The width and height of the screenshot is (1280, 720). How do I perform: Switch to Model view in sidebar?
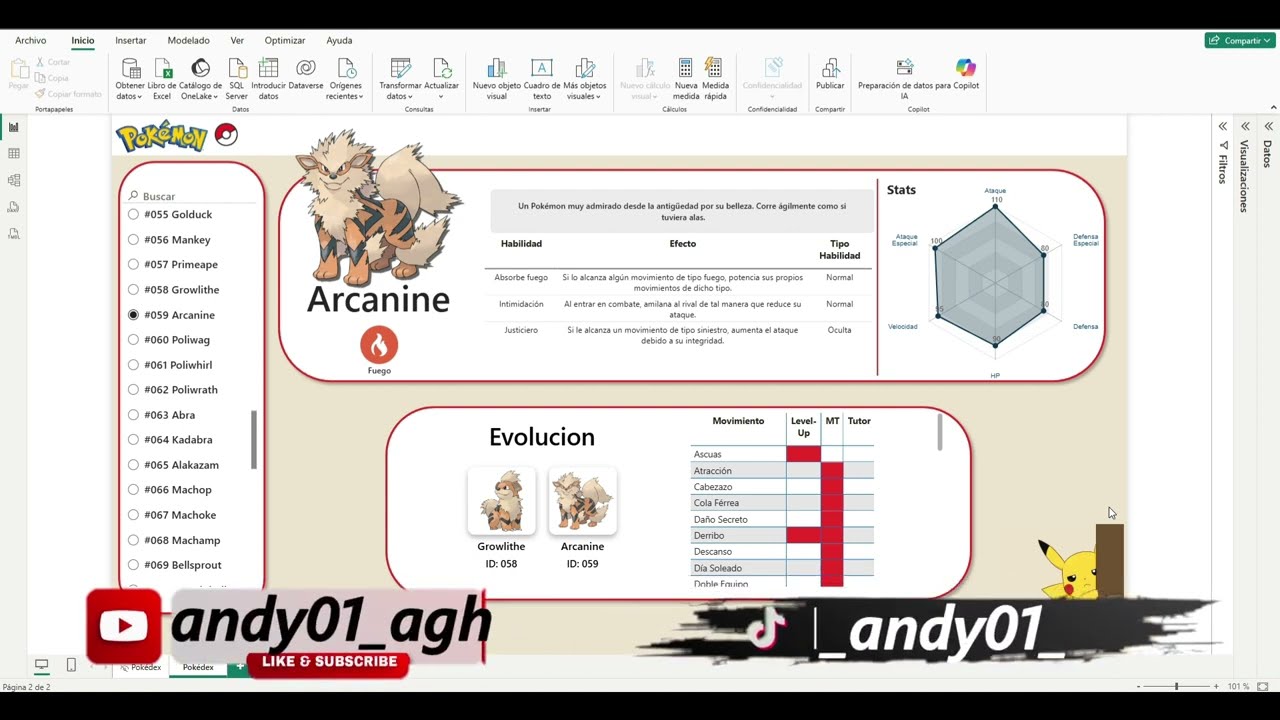click(14, 181)
